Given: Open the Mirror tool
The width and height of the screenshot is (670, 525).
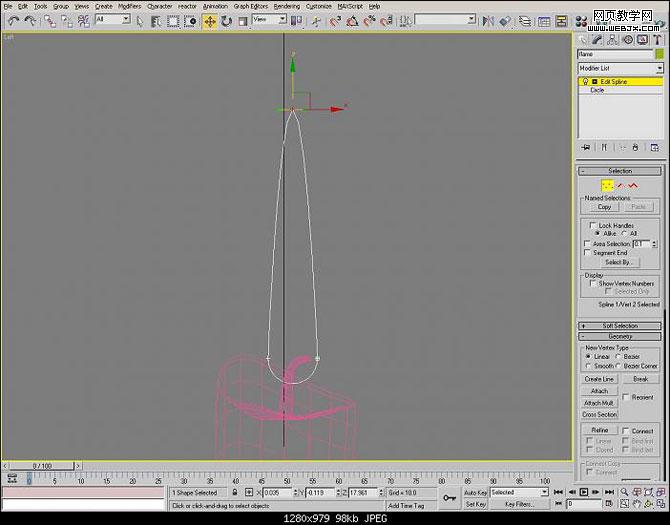Looking at the screenshot, I should tap(488, 21).
